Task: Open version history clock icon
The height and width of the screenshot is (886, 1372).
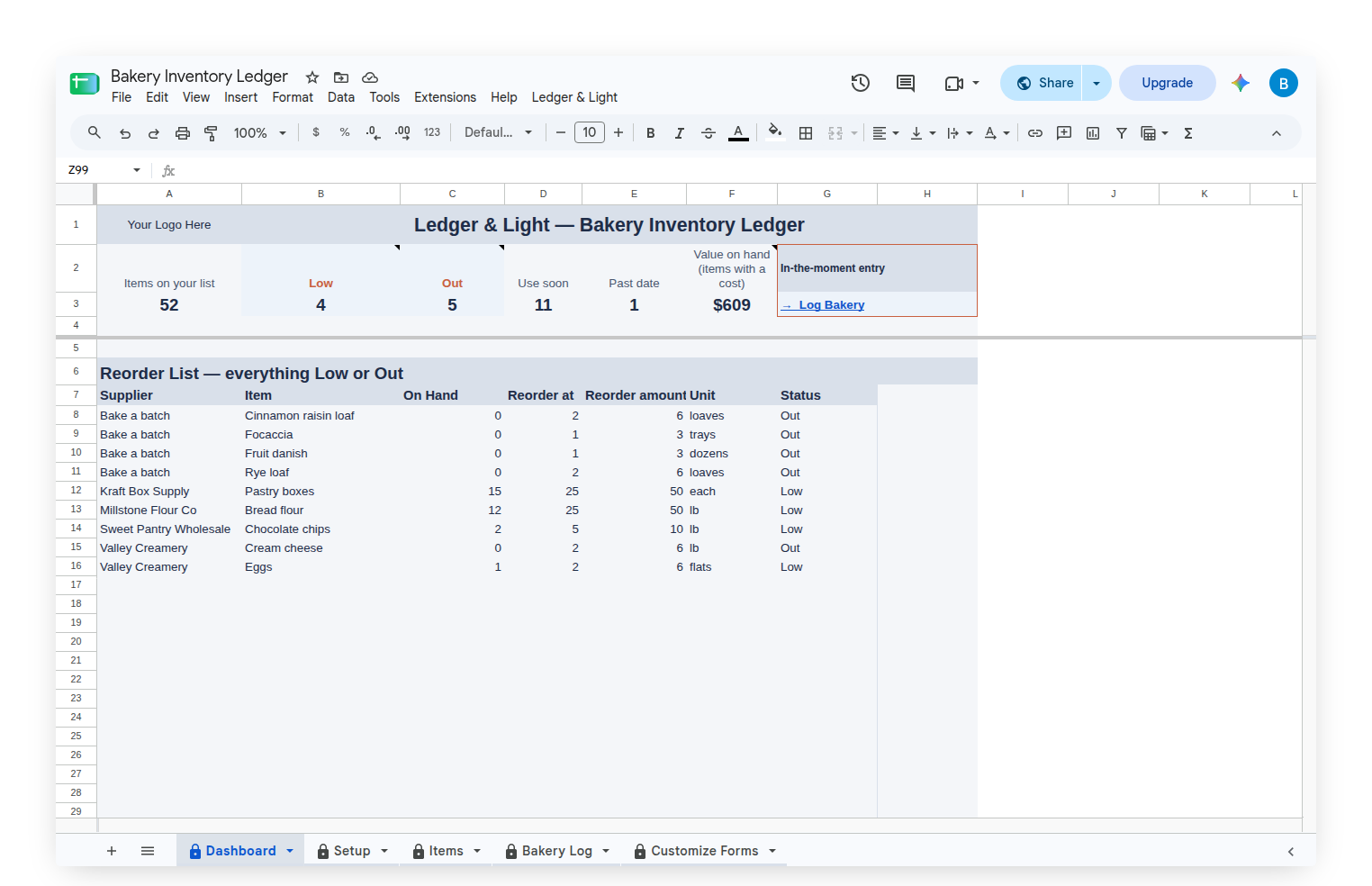Action: (x=861, y=83)
